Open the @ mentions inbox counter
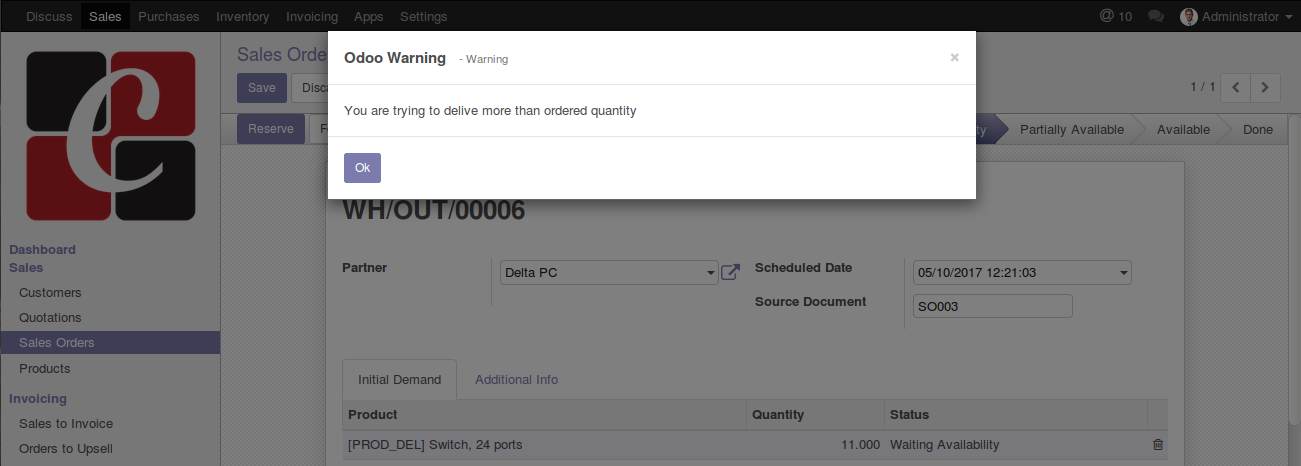1301x466 pixels. coord(1115,16)
